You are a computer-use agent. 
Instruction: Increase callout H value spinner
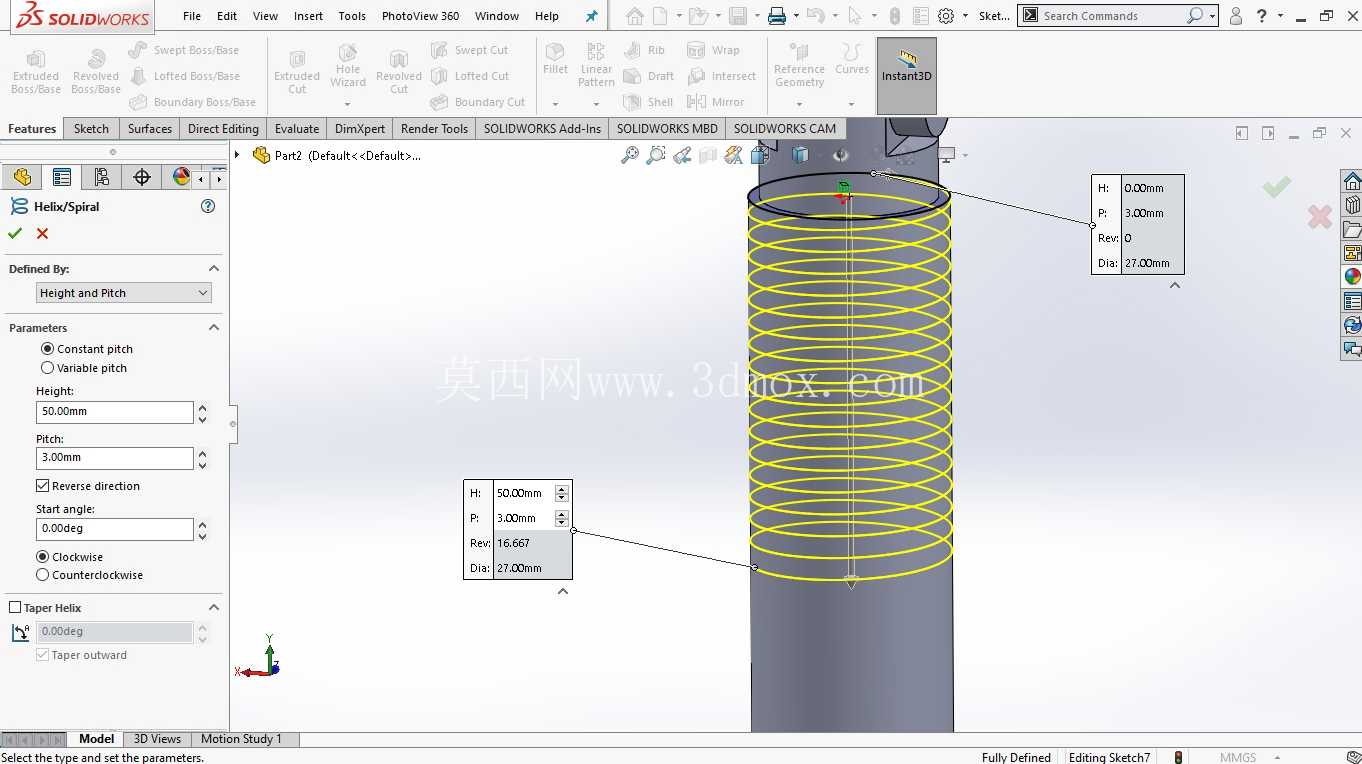click(561, 489)
